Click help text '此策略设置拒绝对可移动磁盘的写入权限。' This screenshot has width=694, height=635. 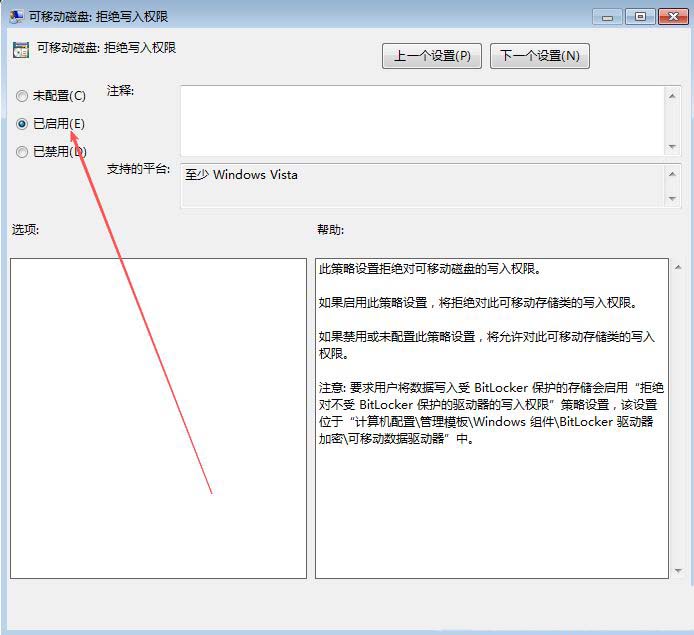(430, 269)
